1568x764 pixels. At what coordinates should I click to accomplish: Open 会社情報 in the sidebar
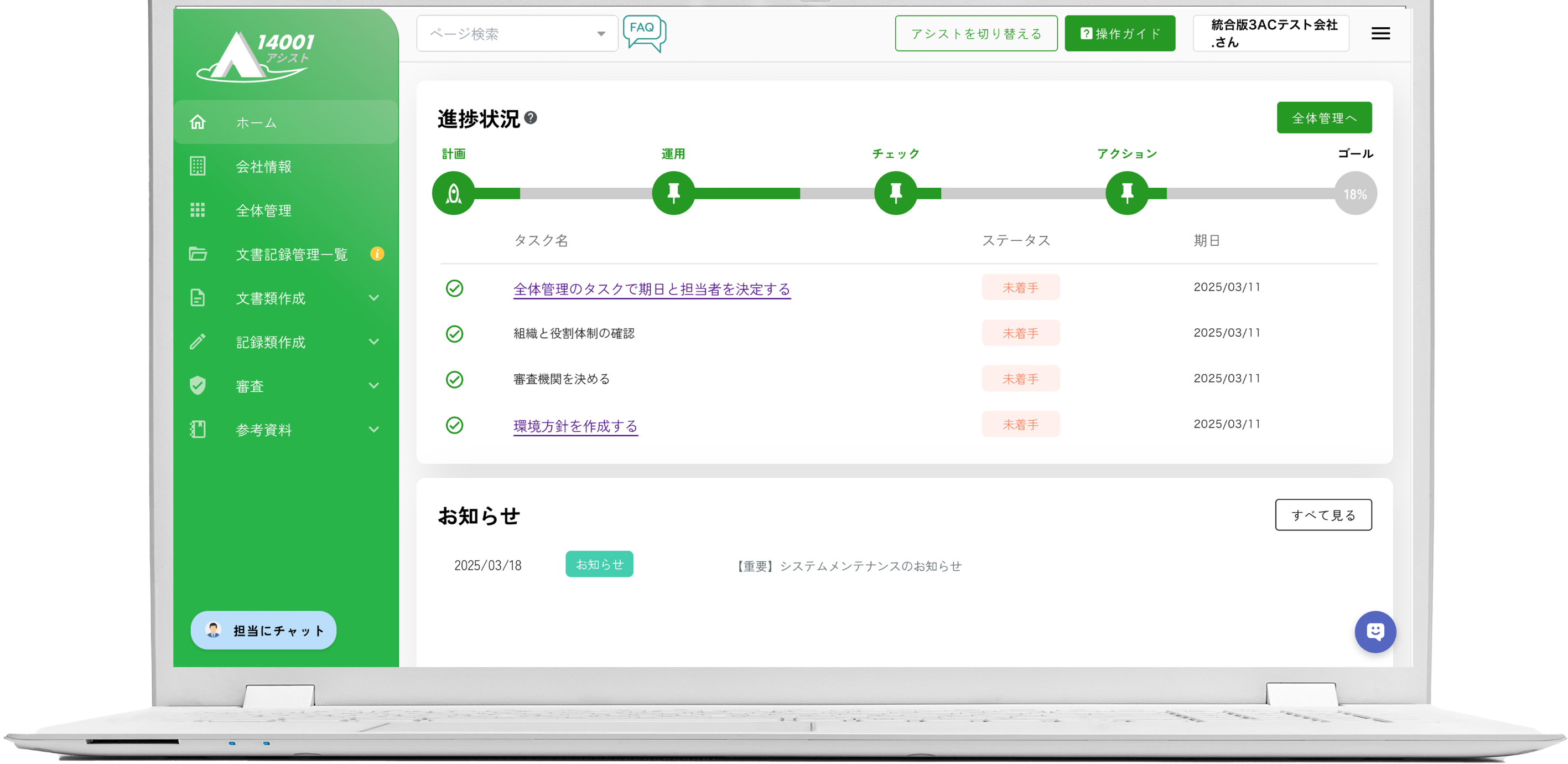(285, 166)
